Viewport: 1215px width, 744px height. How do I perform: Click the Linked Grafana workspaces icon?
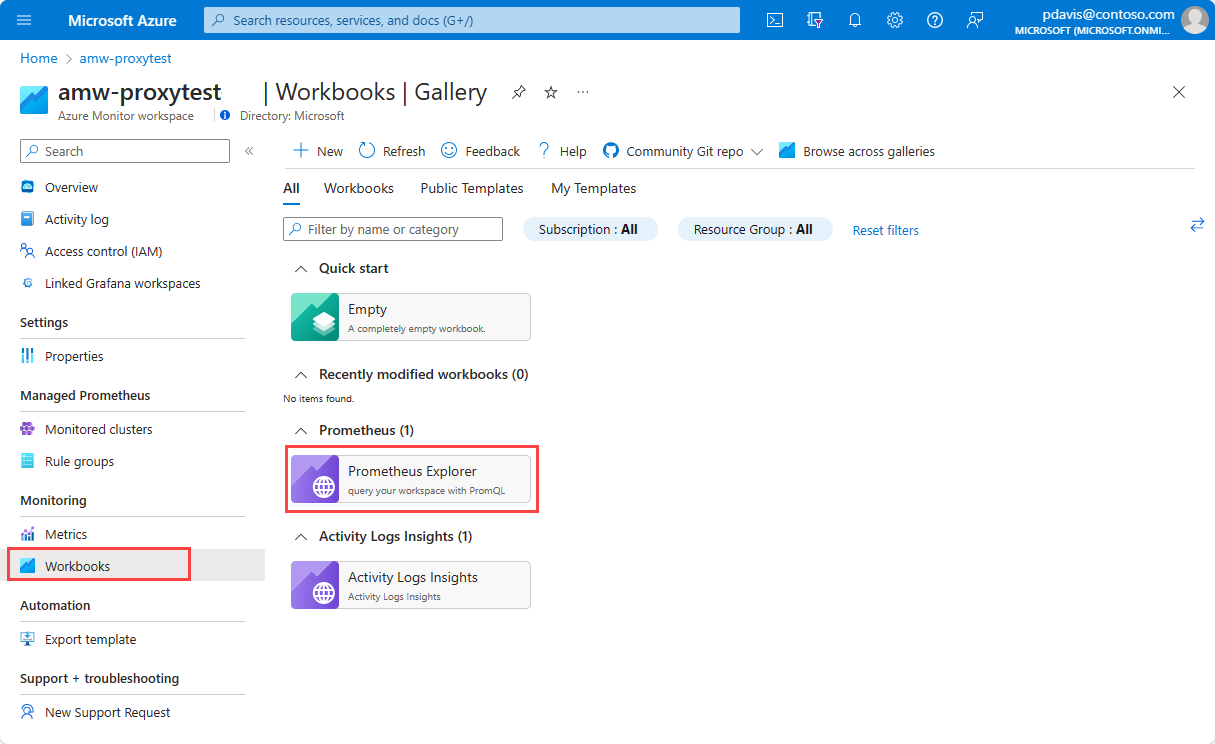[28, 283]
